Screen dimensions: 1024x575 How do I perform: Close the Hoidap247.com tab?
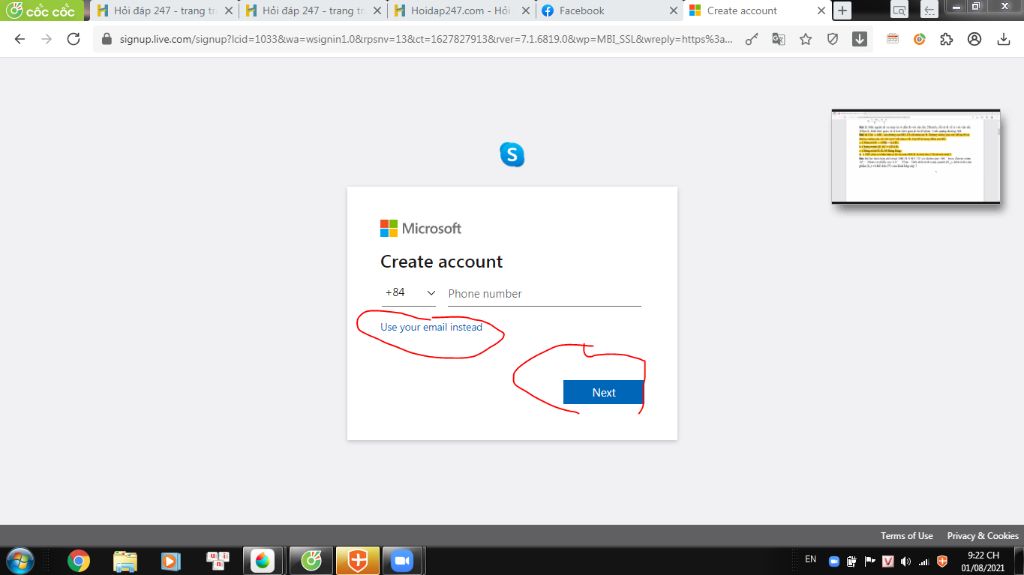pyautogui.click(x=526, y=10)
